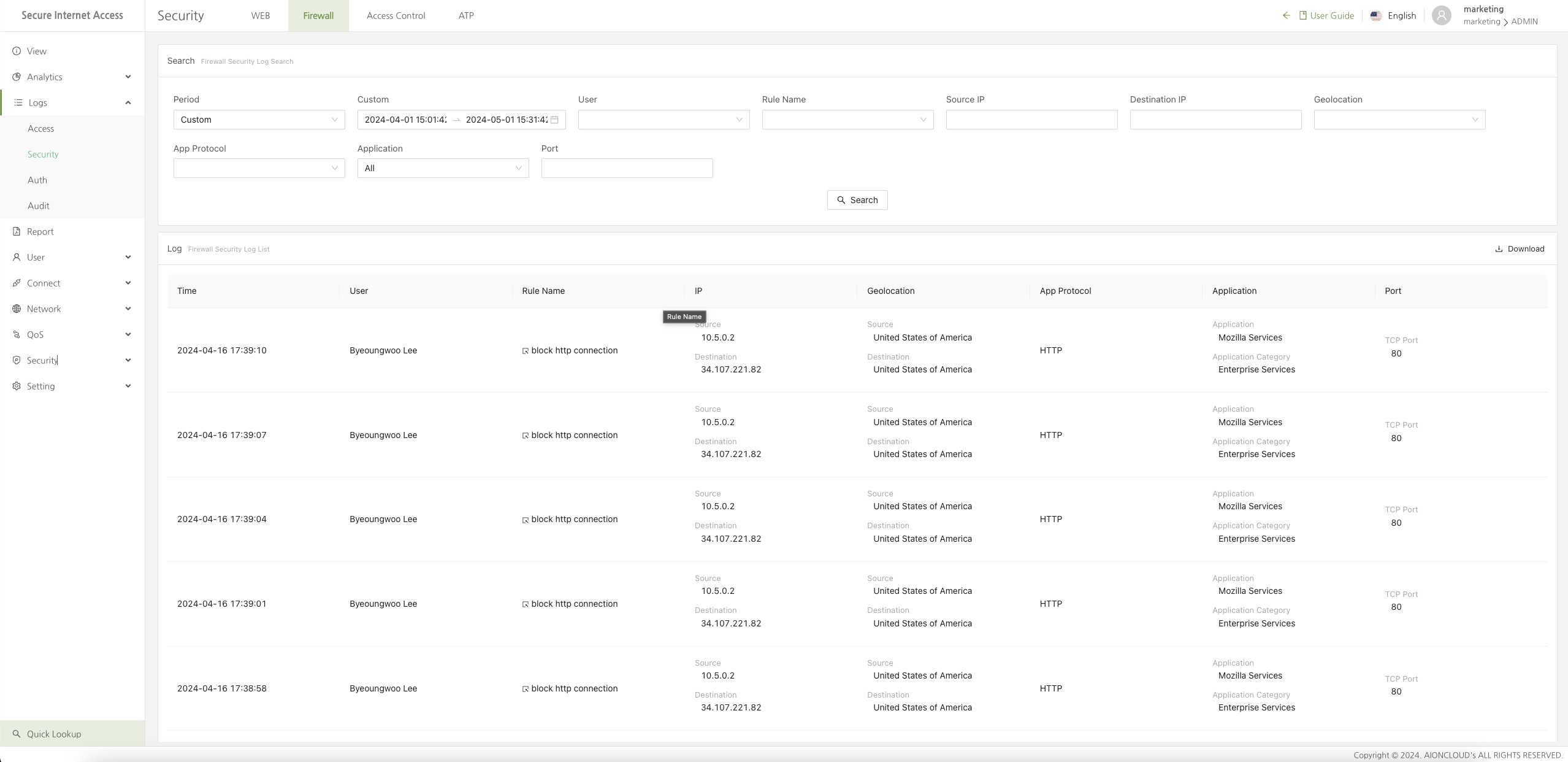Click the QoS icon in sidebar
The width and height of the screenshot is (1568, 762).
pyautogui.click(x=17, y=334)
